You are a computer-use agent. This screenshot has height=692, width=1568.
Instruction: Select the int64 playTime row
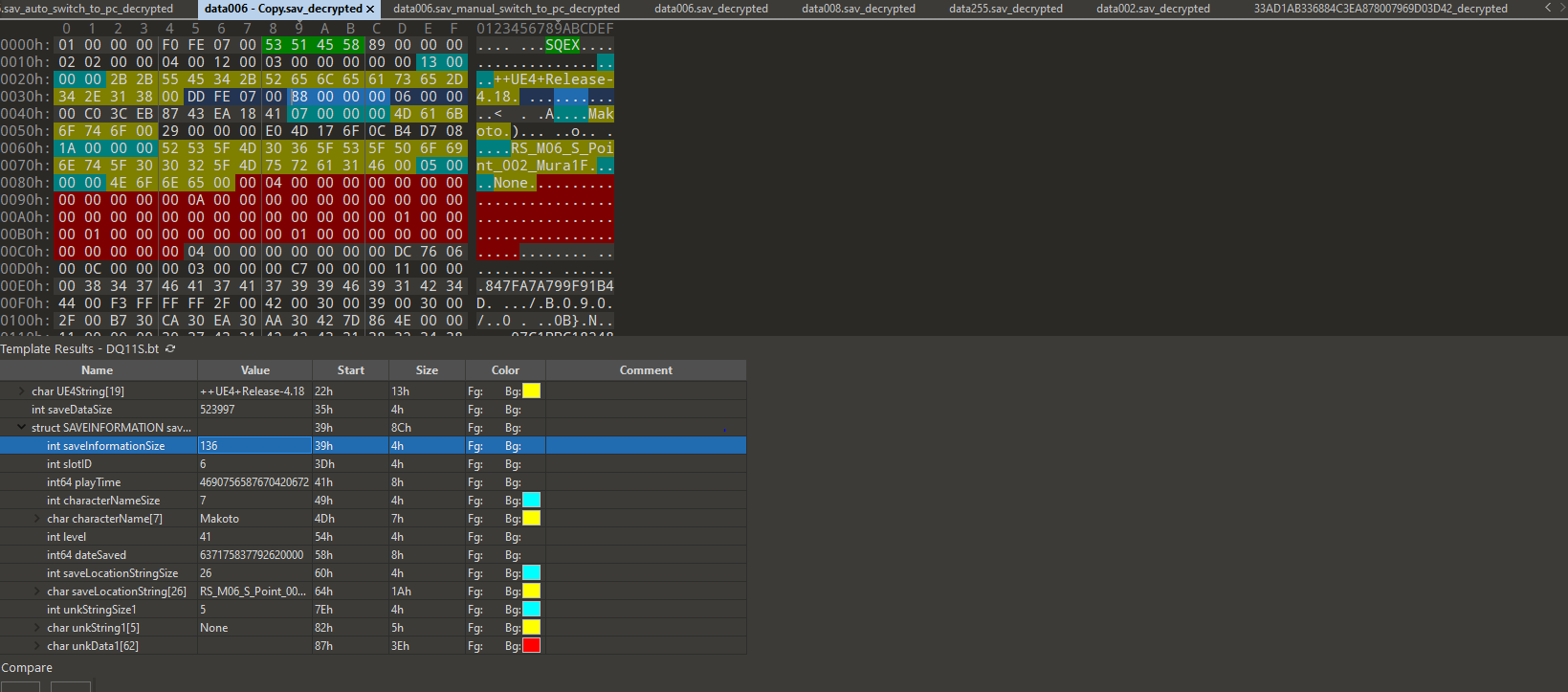tap(373, 482)
